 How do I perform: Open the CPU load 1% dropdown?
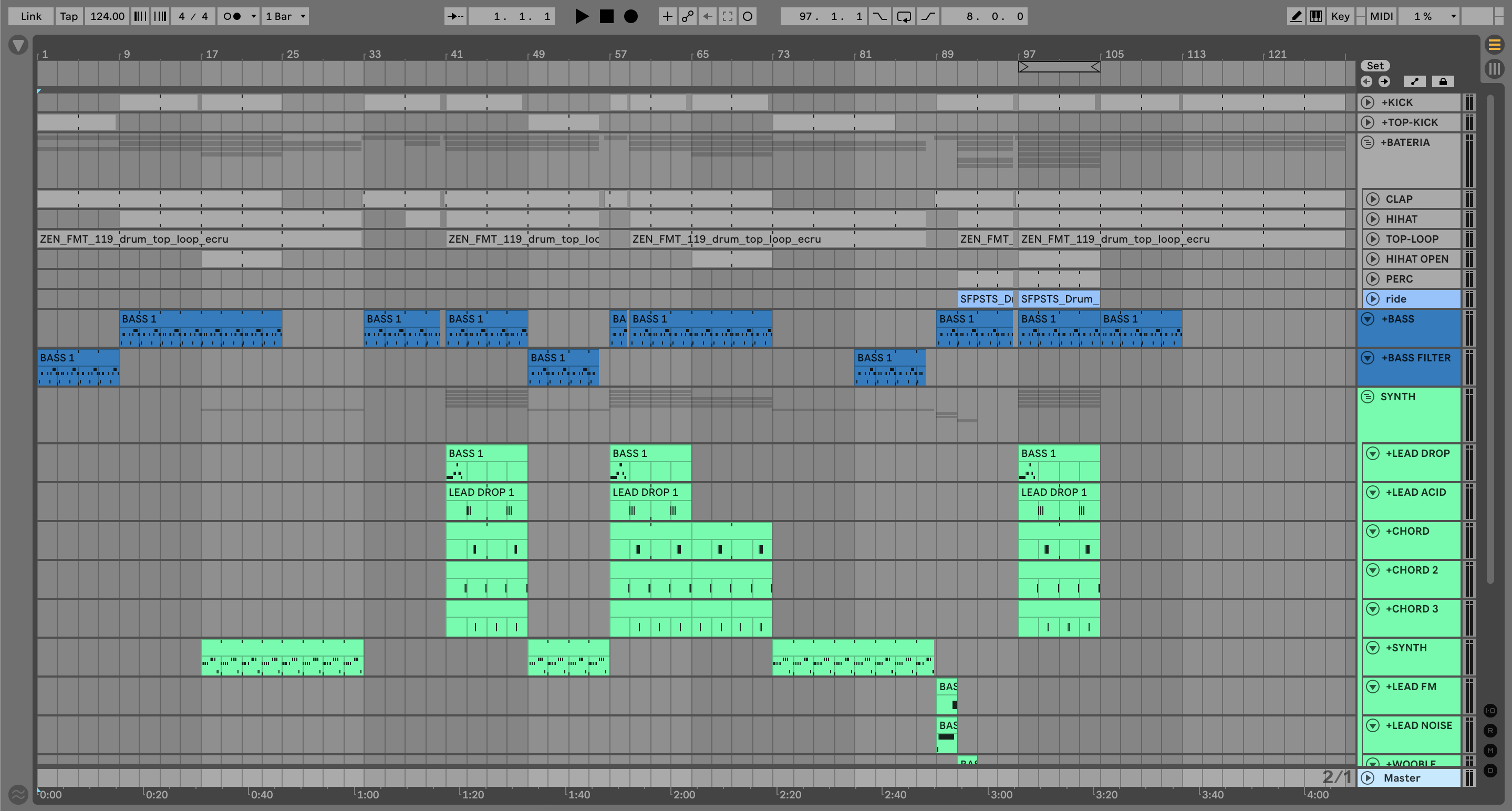(x=1428, y=16)
